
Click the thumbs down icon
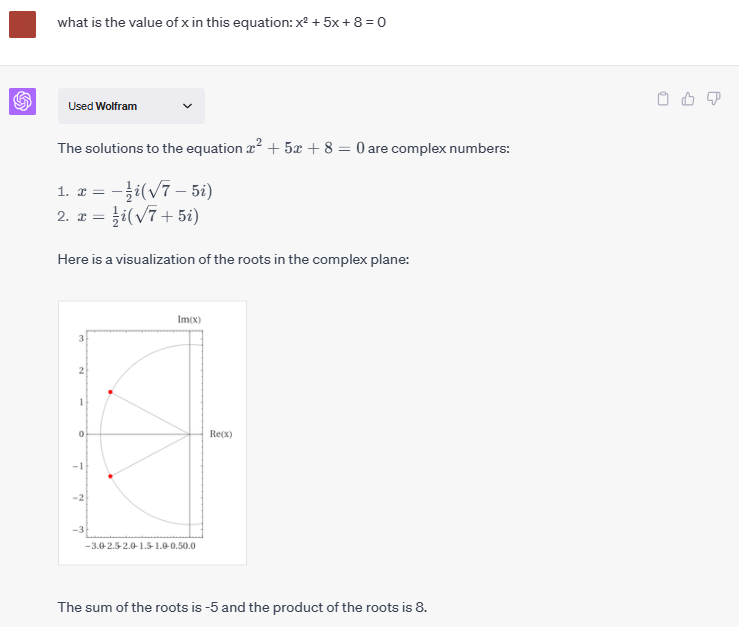coord(713,99)
